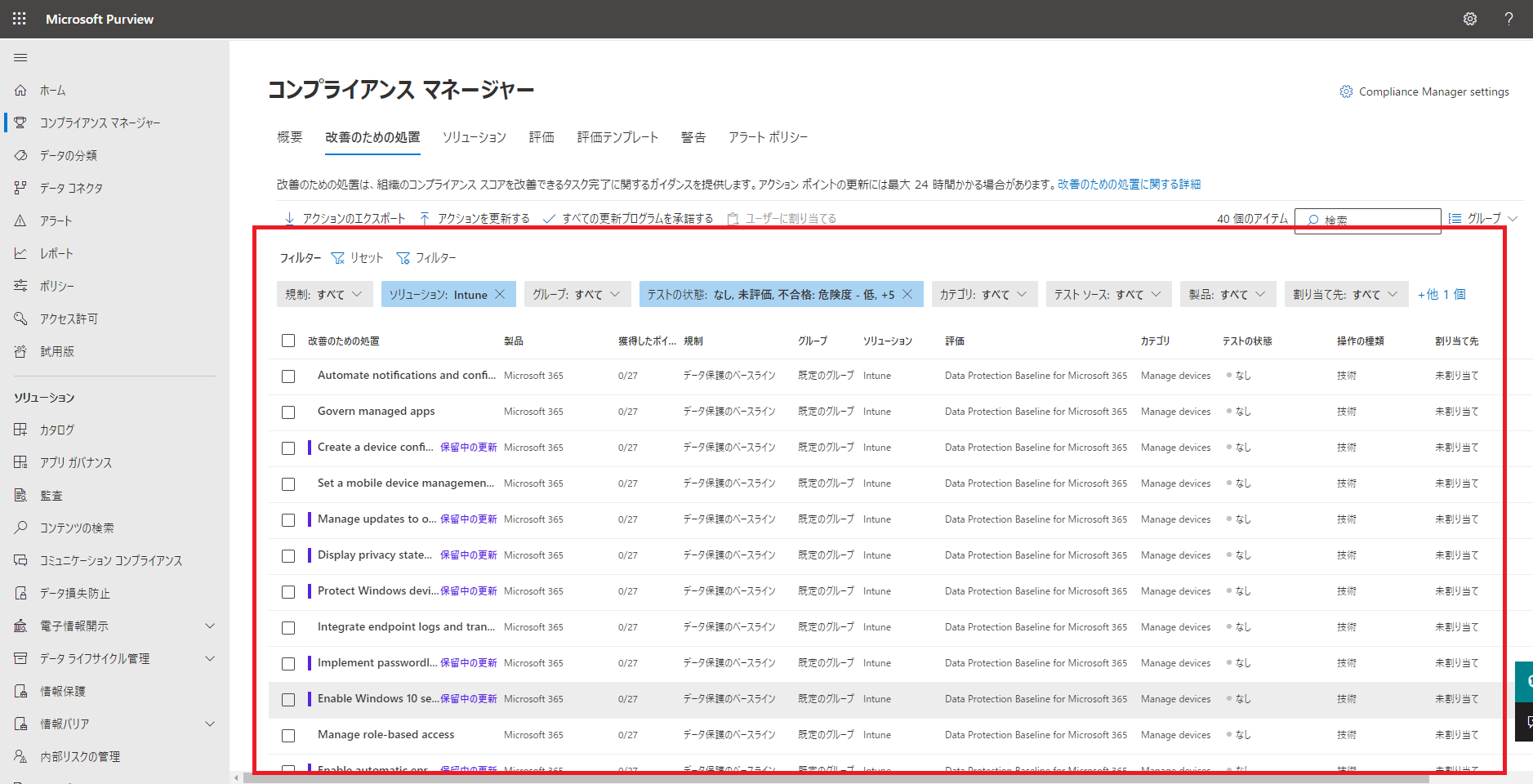Screen dimensions: 1533x784
Task: Click アクションのエクスポート download icon
Action: (x=289, y=218)
